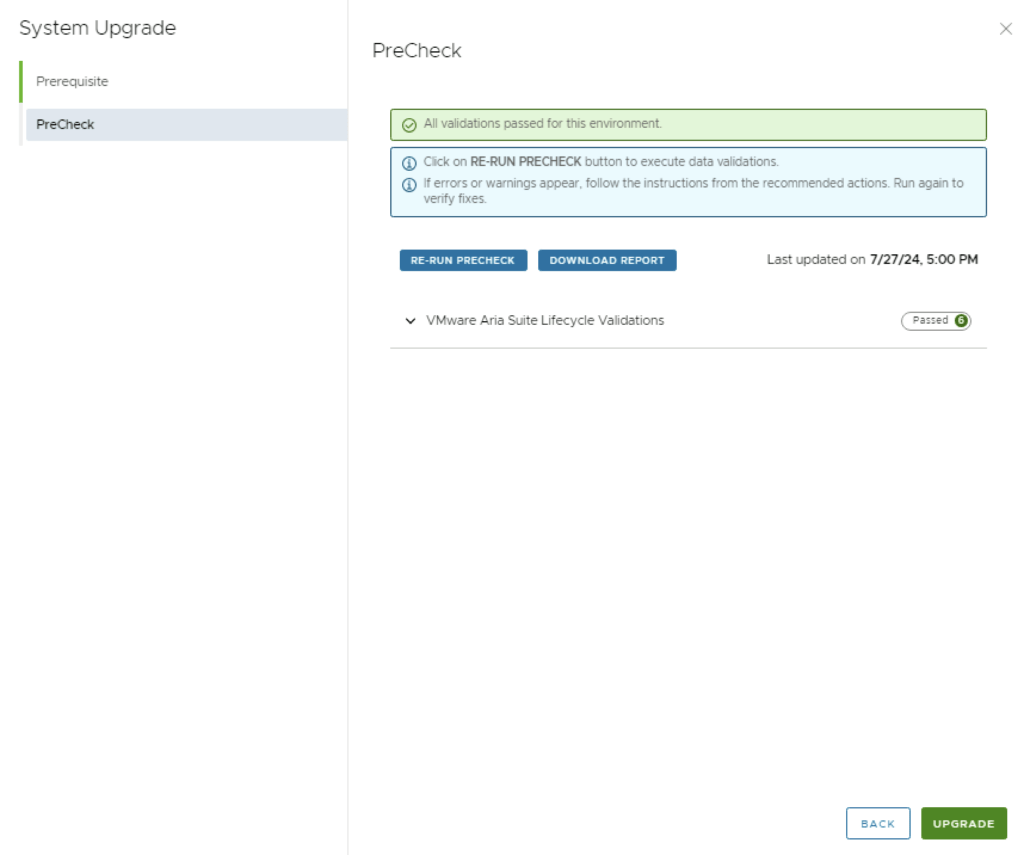Start the upgrade with UPGRADE button
The width and height of the screenshot is (1024, 855).
click(963, 823)
